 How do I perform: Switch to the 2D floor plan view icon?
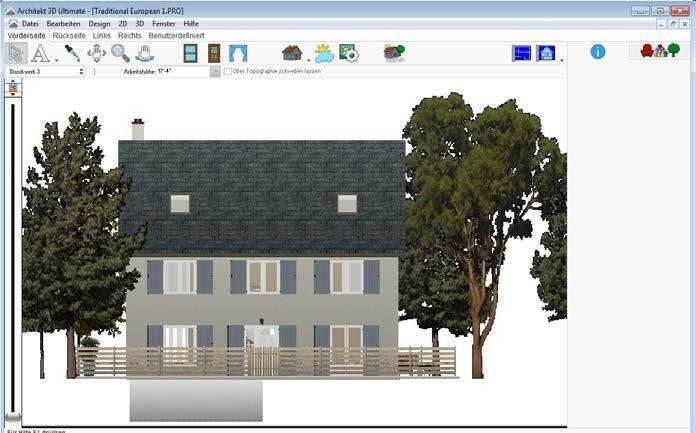[521, 53]
